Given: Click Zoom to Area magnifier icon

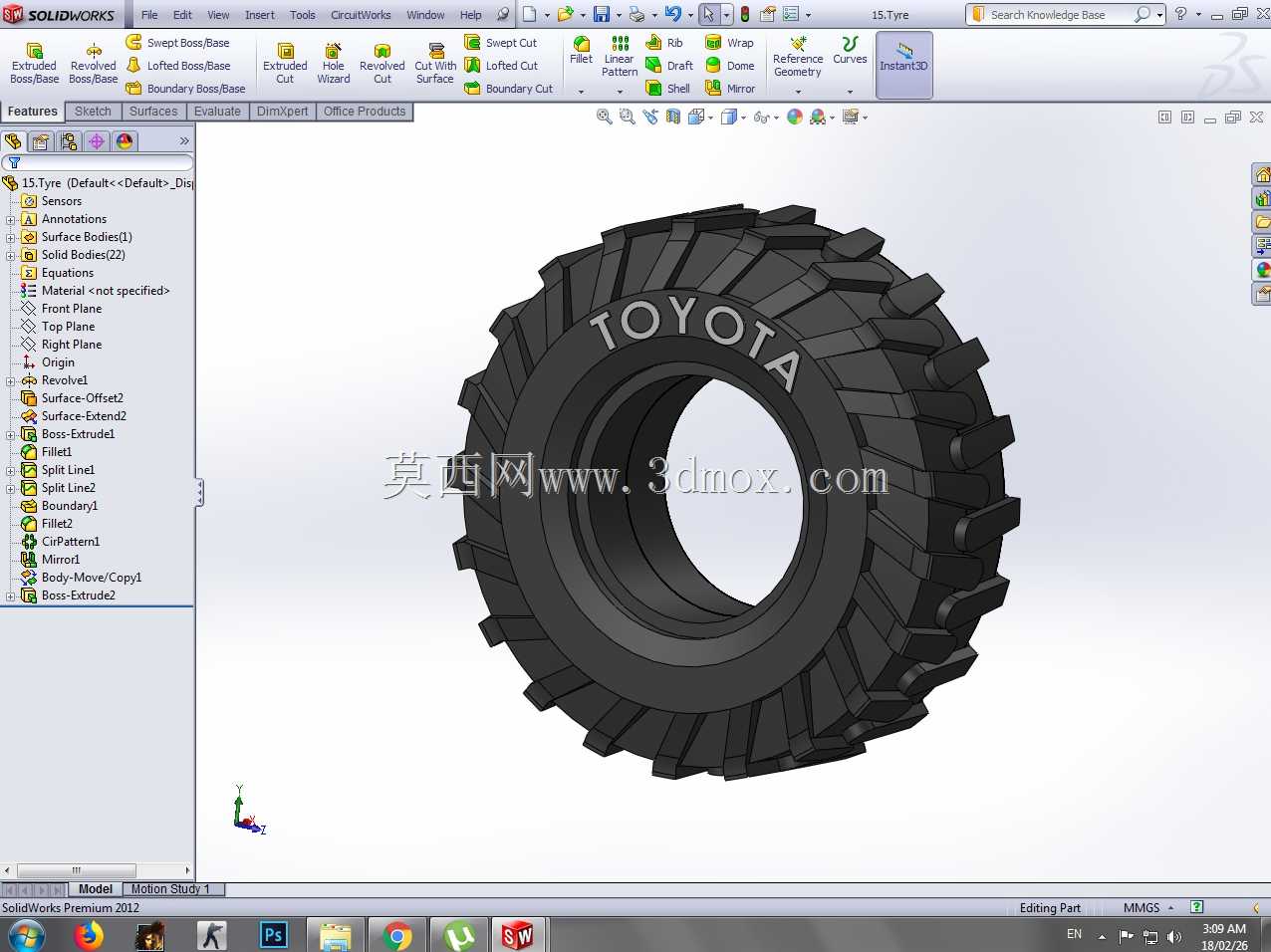Looking at the screenshot, I should (627, 117).
